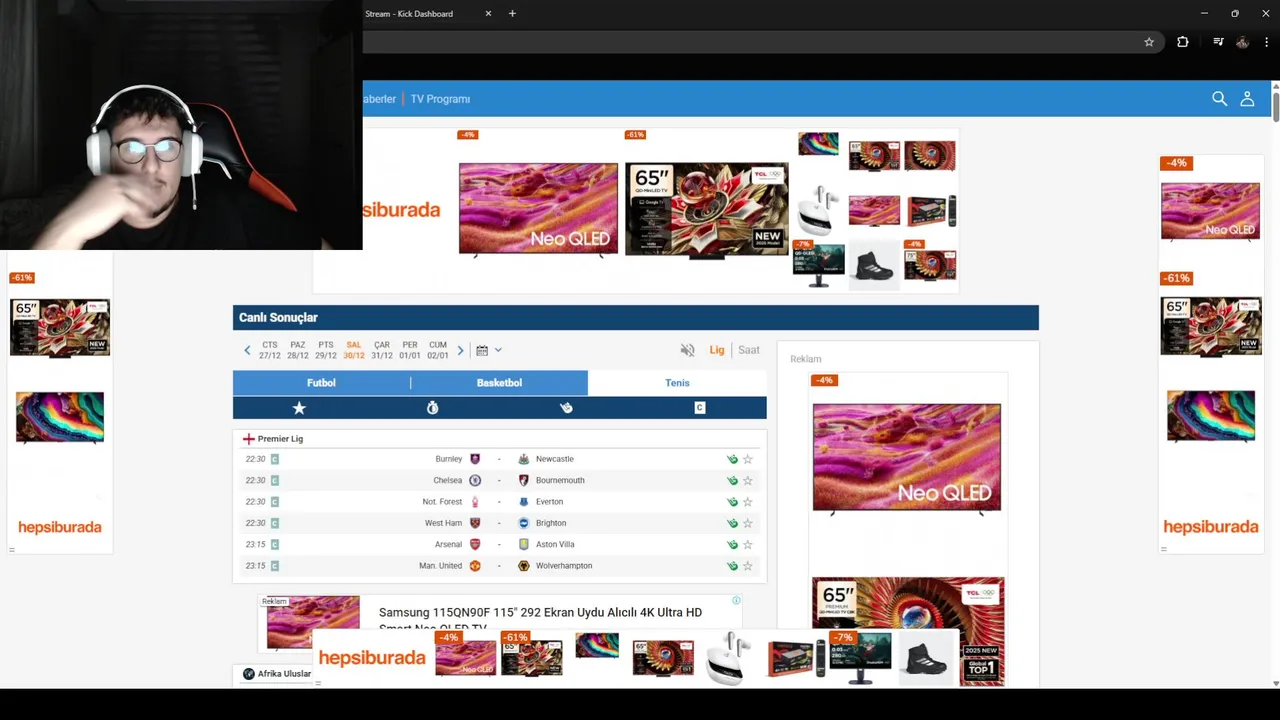Image resolution: width=1280 pixels, height=720 pixels.
Task: Select the white C icon filter
Action: (x=699, y=408)
